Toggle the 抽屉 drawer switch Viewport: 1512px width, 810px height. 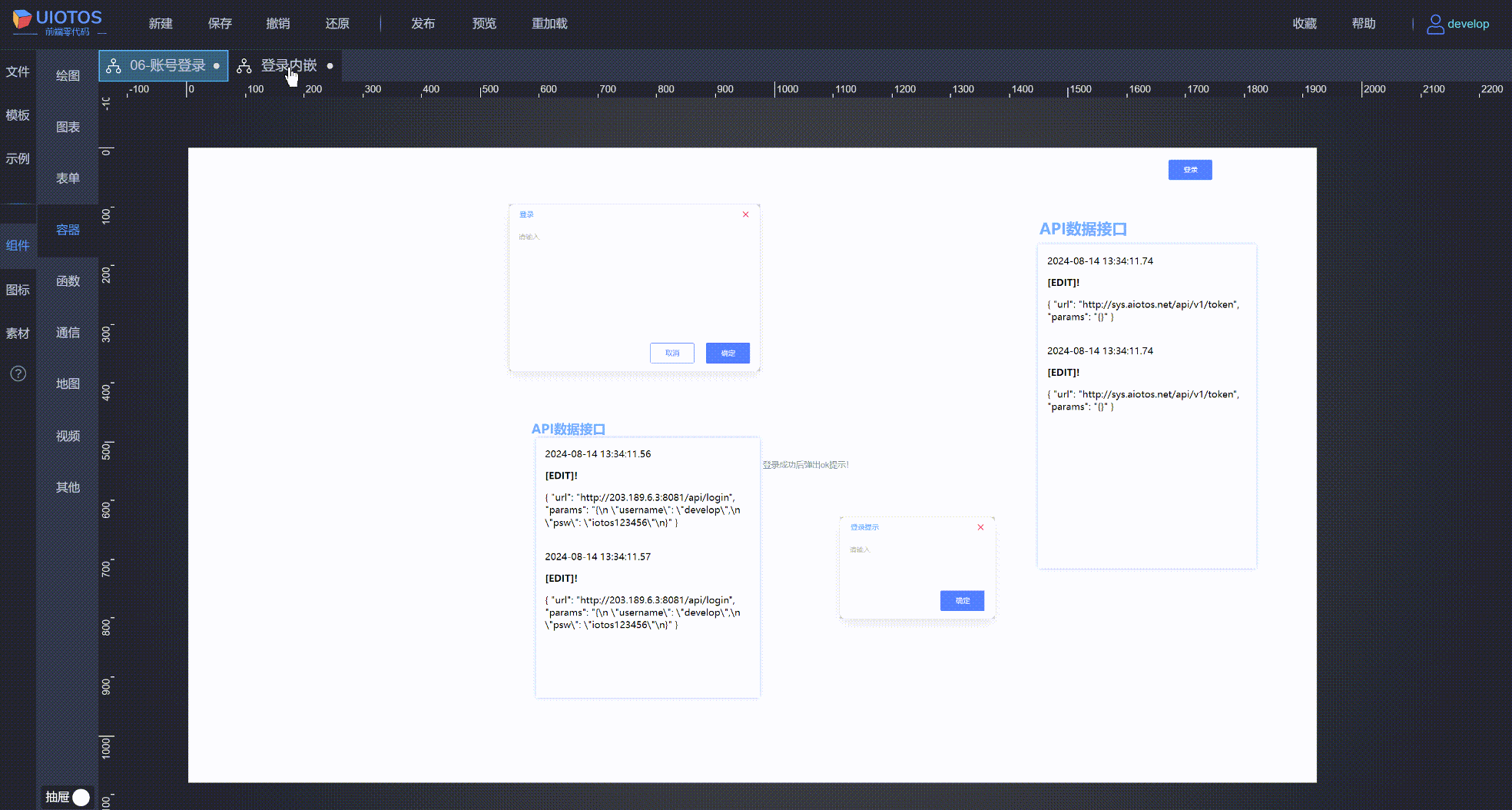click(x=81, y=797)
